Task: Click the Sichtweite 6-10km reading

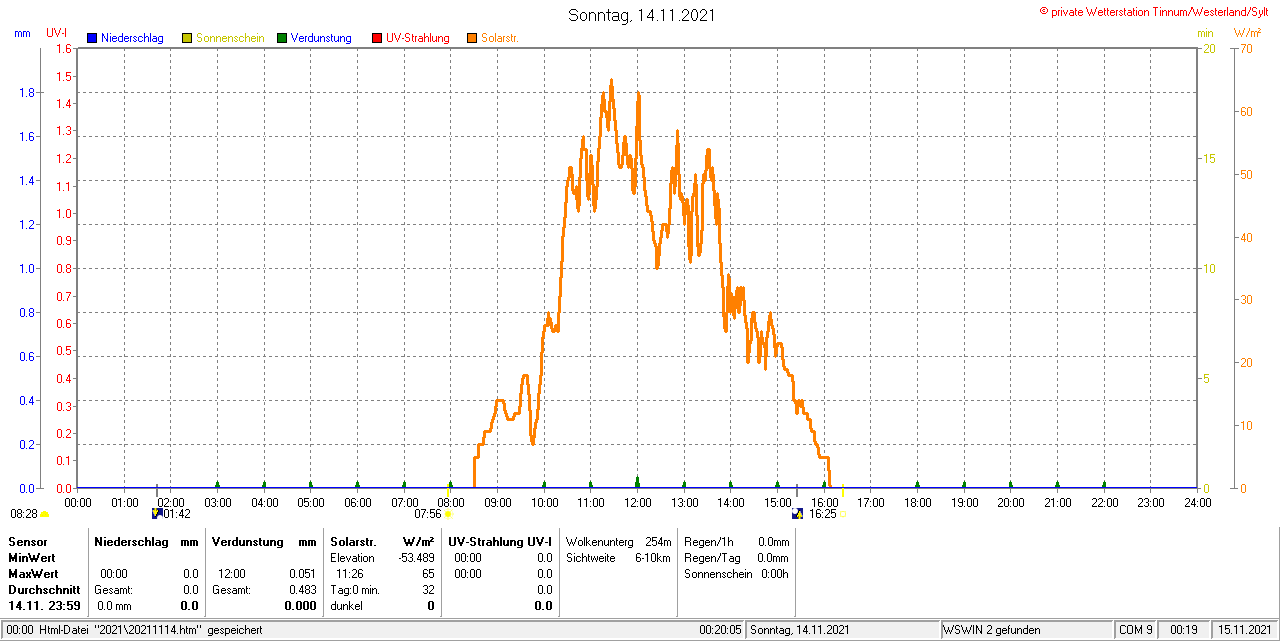Action: pos(618,557)
